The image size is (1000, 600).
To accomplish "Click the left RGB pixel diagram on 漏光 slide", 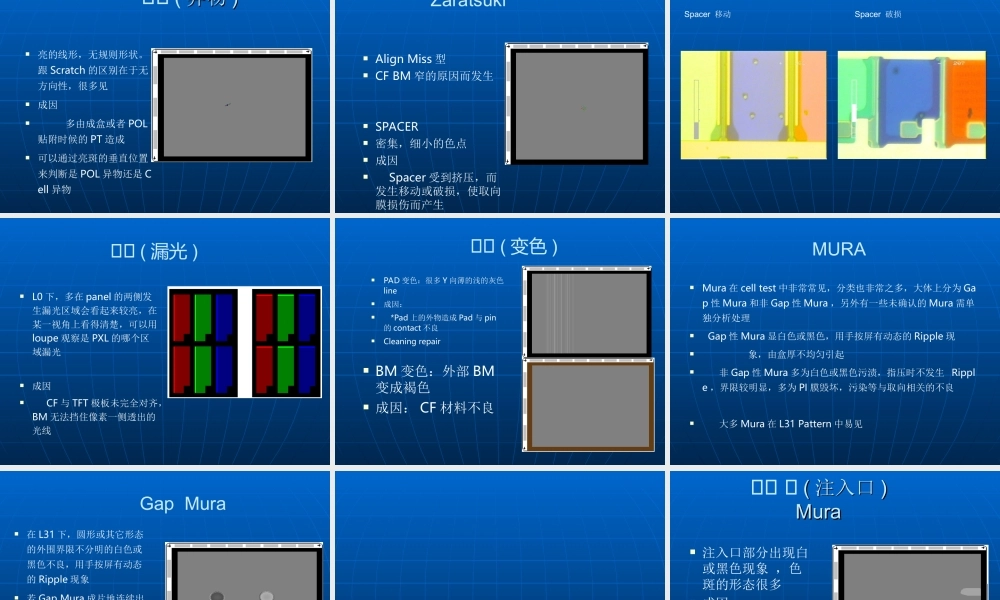I will pos(203,342).
